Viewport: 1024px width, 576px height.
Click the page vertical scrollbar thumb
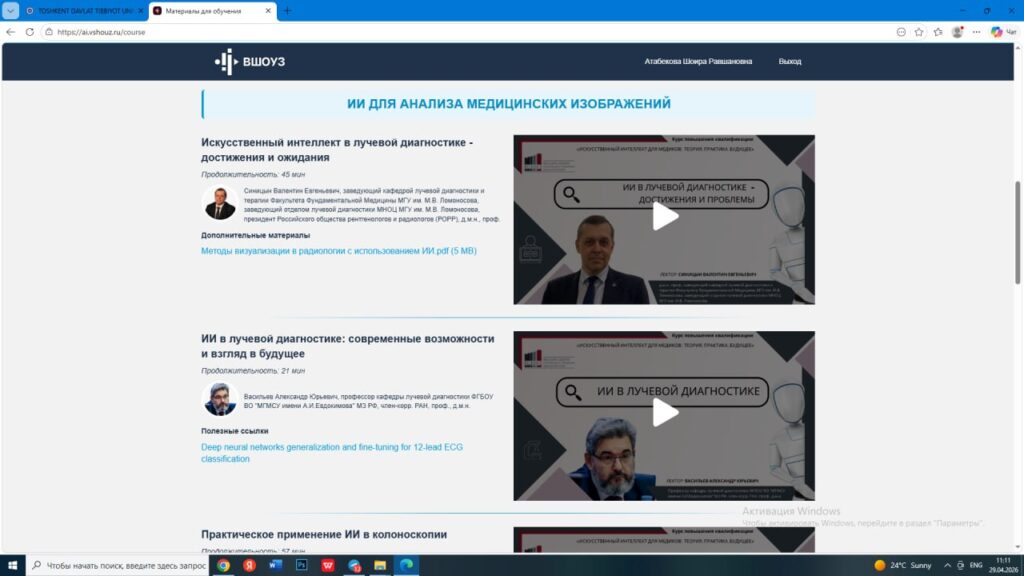[x=1018, y=230]
